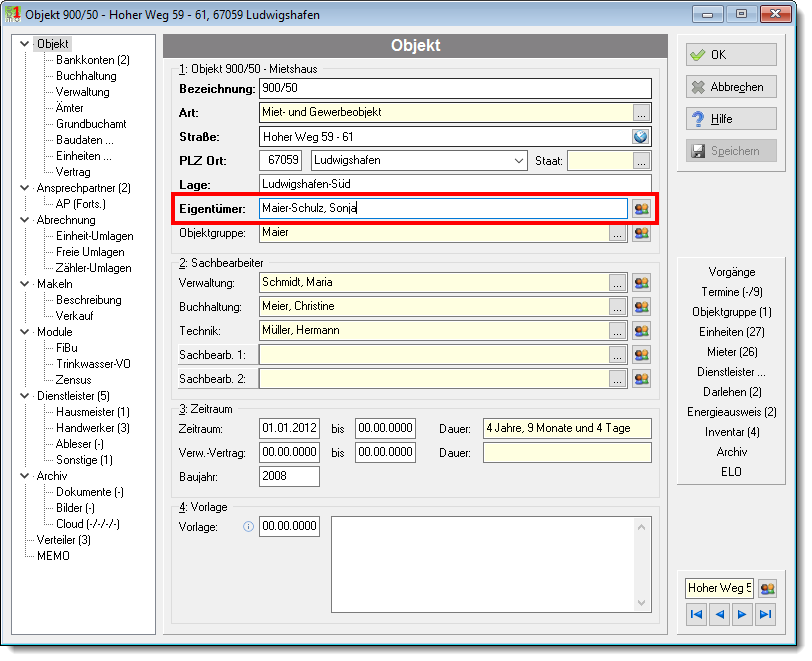The image size is (812, 661).
Task: Go to next record arrow
Action: click(x=742, y=614)
